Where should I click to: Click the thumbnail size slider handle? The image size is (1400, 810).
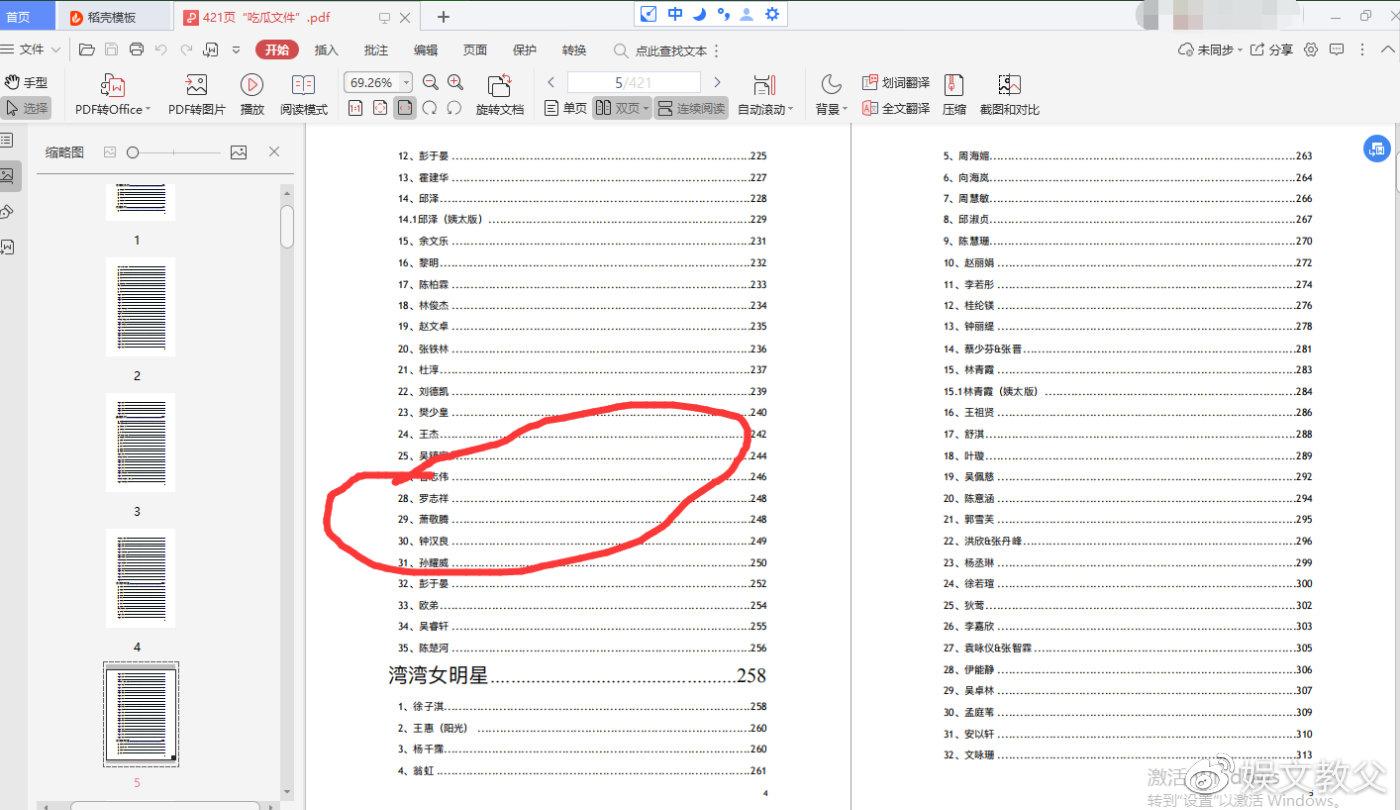132,152
